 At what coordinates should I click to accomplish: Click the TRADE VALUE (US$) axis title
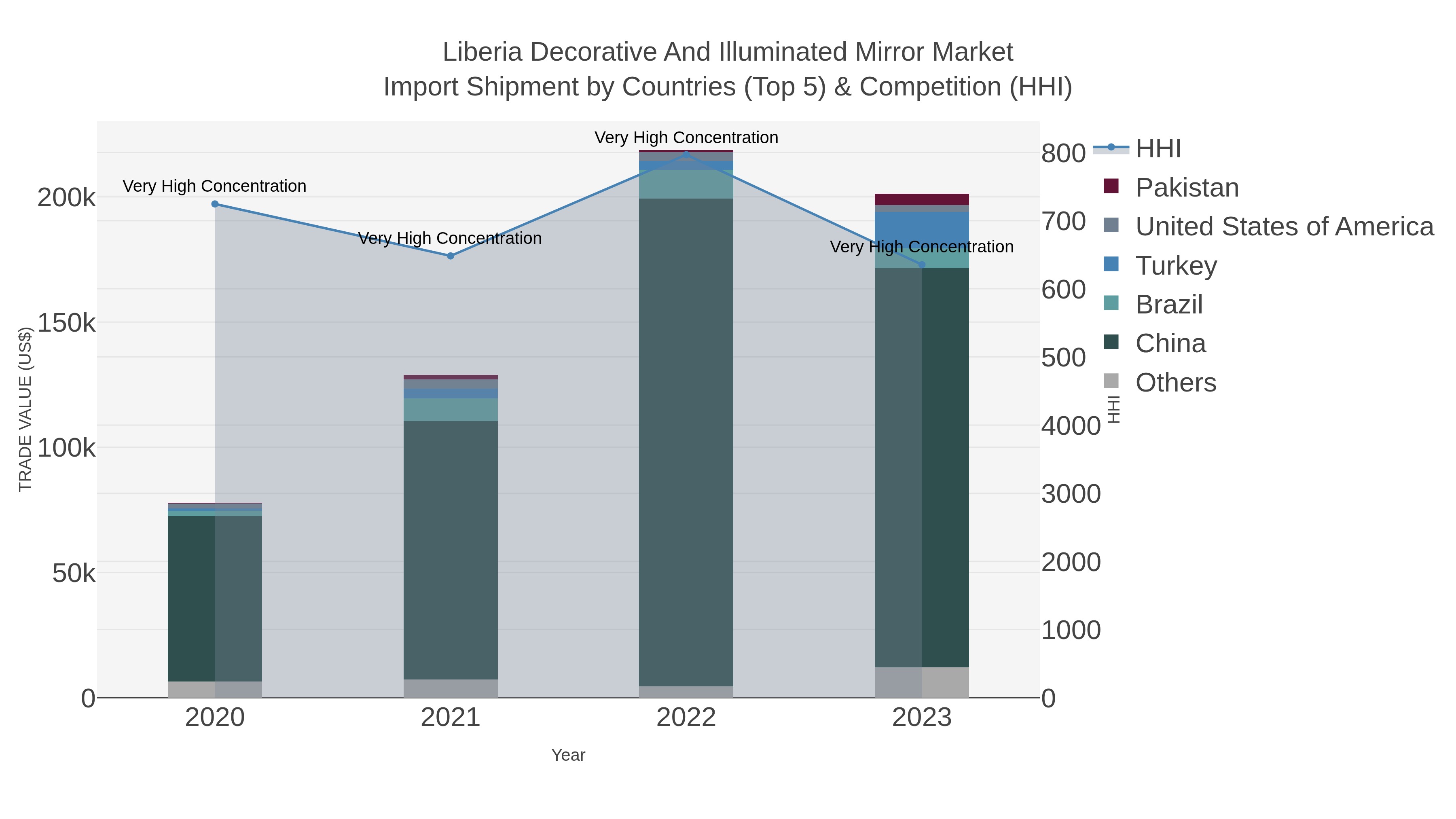click(x=25, y=409)
